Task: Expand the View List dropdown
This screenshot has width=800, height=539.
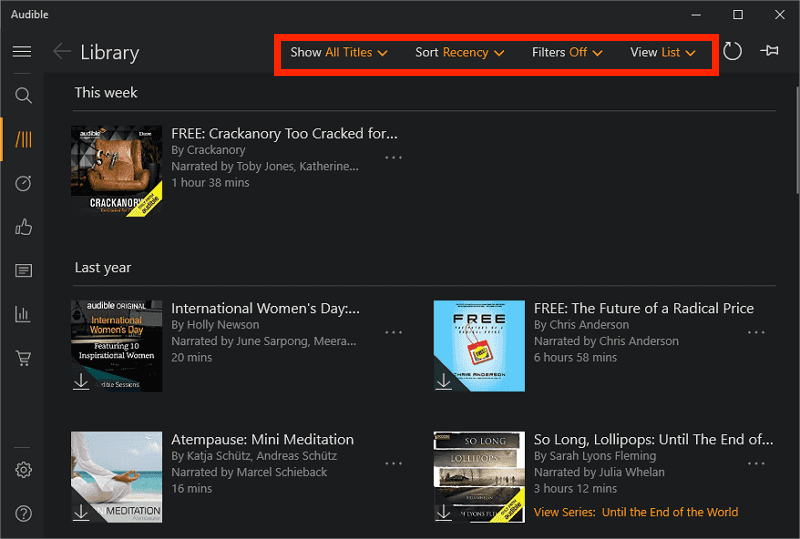Action: tap(663, 53)
